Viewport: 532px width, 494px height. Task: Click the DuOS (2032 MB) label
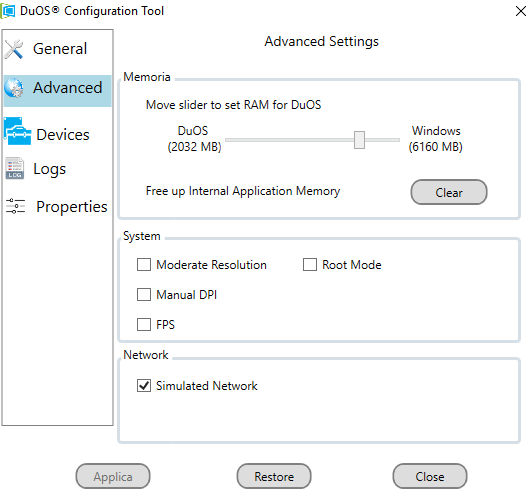coord(194,139)
